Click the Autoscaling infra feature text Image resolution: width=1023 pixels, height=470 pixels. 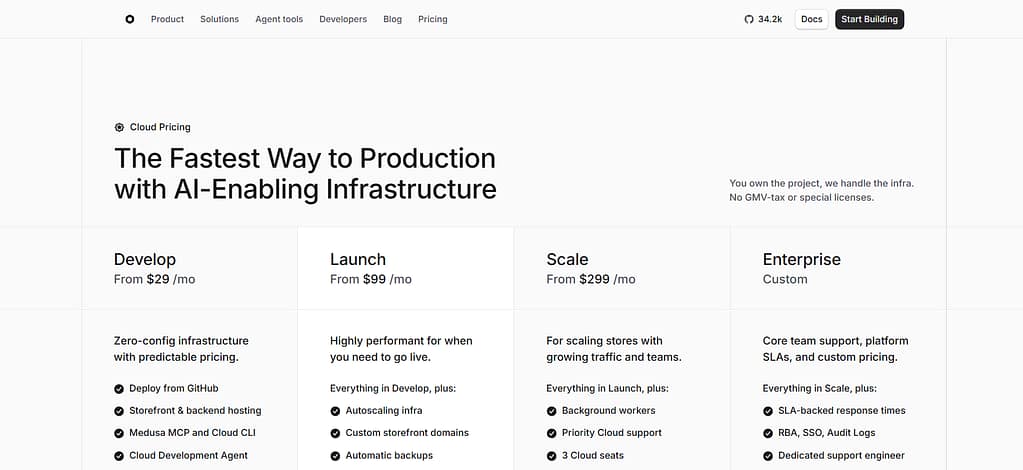384,411
